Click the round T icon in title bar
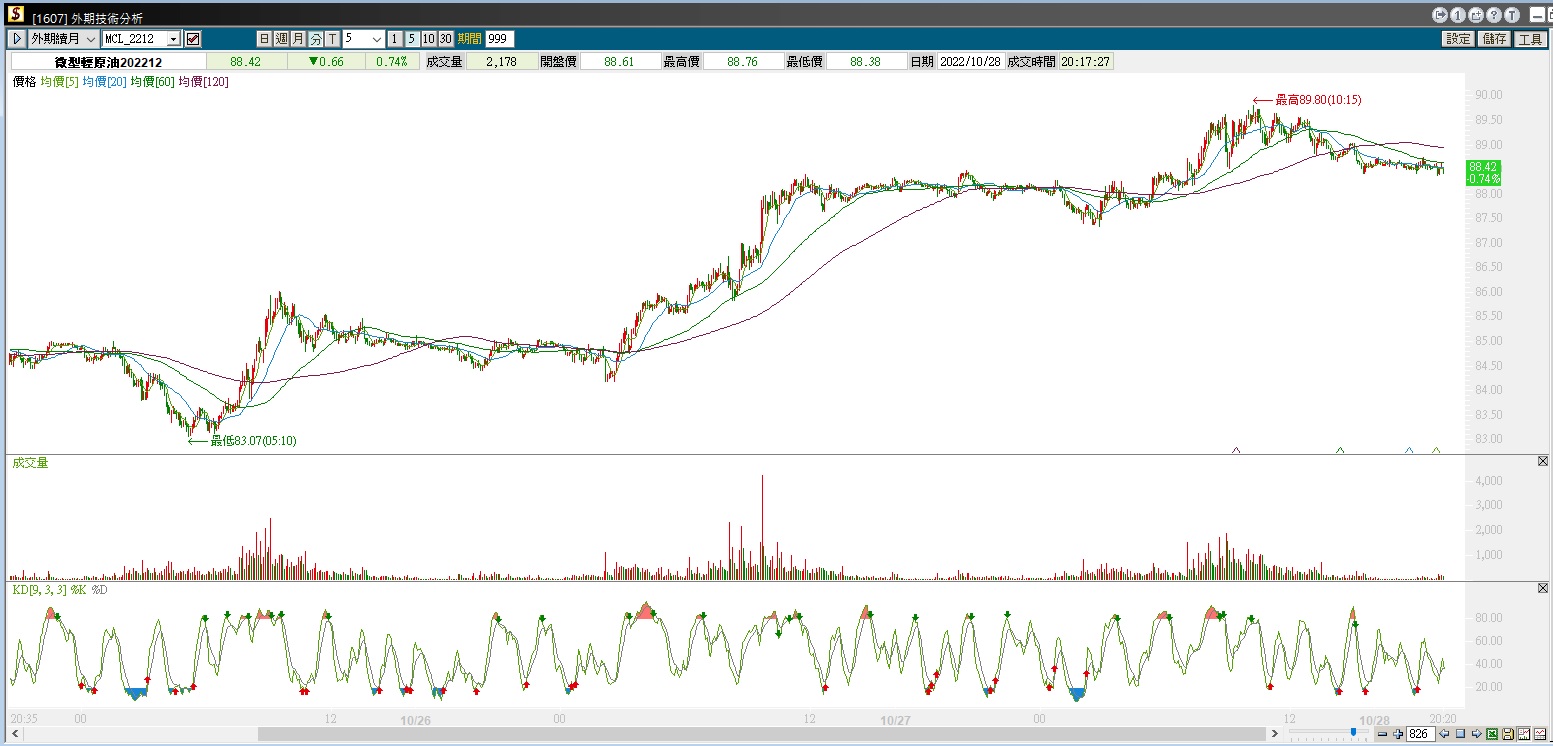Screen dimensions: 1553x746 (x=1511, y=15)
